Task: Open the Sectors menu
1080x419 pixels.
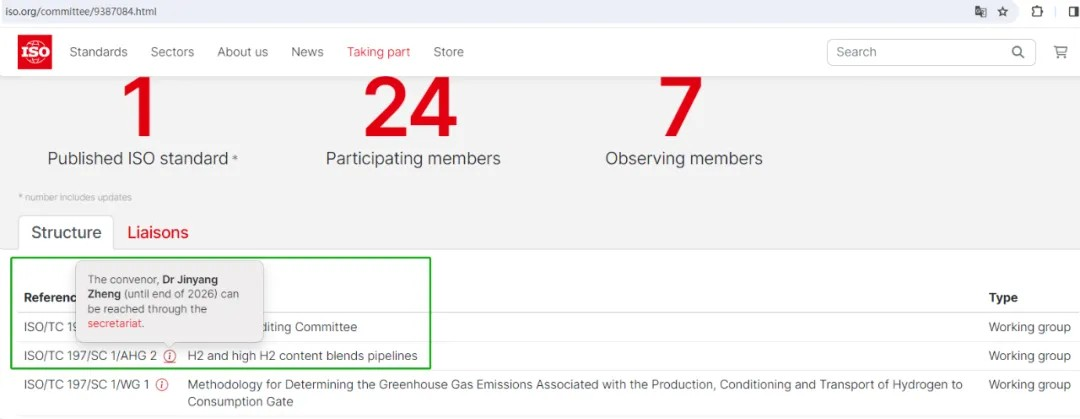Action: point(172,52)
